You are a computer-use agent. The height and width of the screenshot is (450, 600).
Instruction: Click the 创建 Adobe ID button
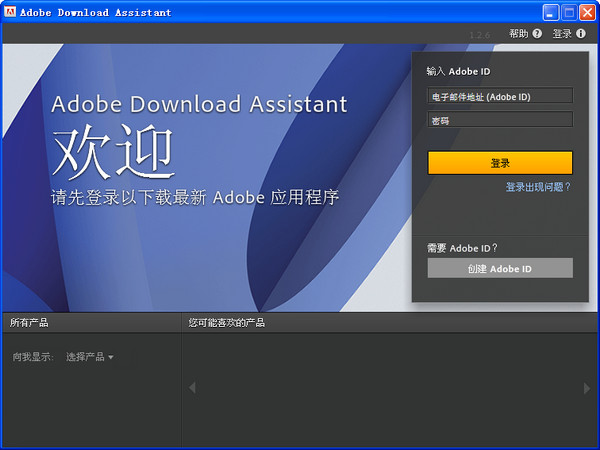click(x=500, y=268)
